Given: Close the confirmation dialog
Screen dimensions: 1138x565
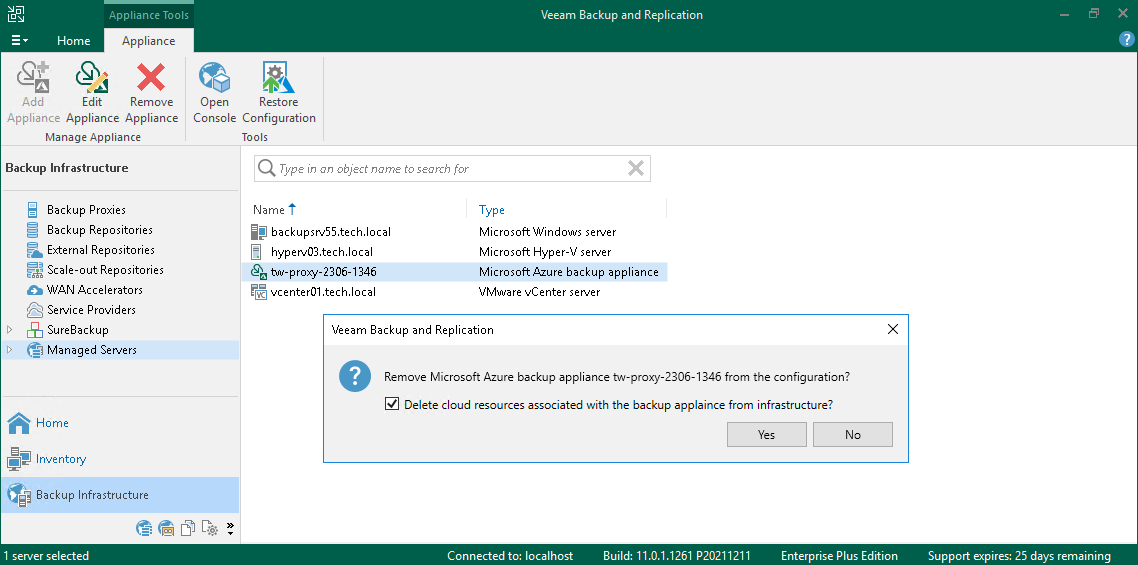Looking at the screenshot, I should (893, 330).
